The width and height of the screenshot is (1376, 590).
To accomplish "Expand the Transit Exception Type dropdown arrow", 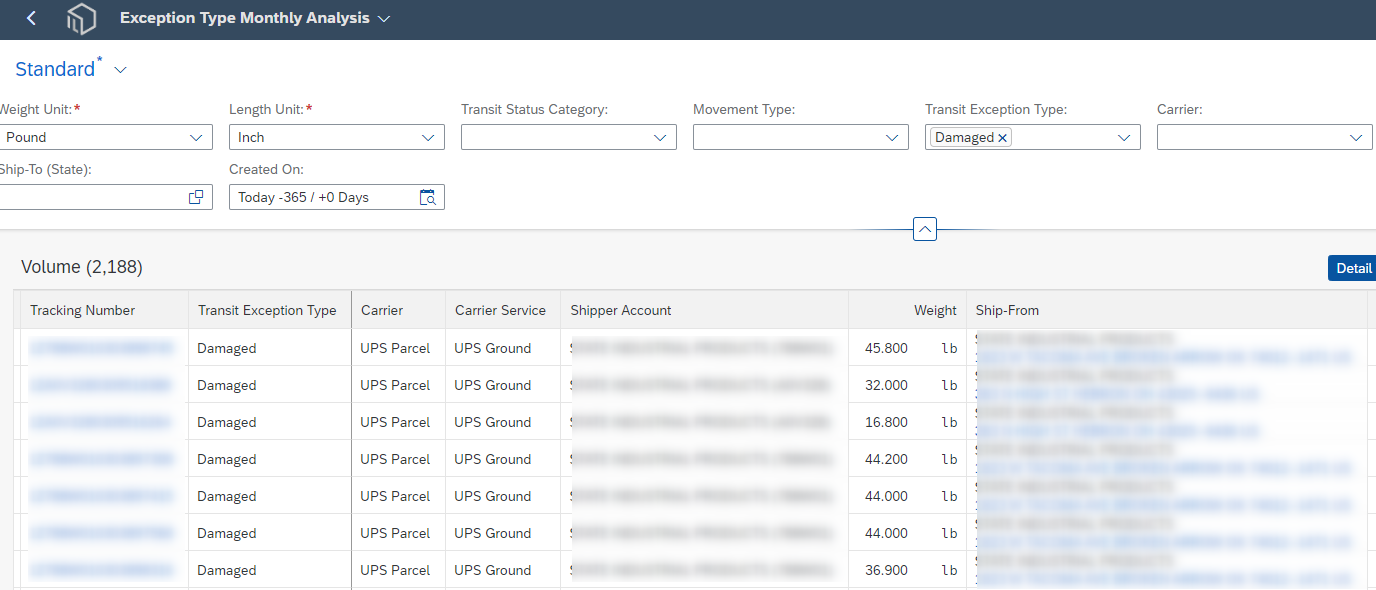I will coord(1124,138).
